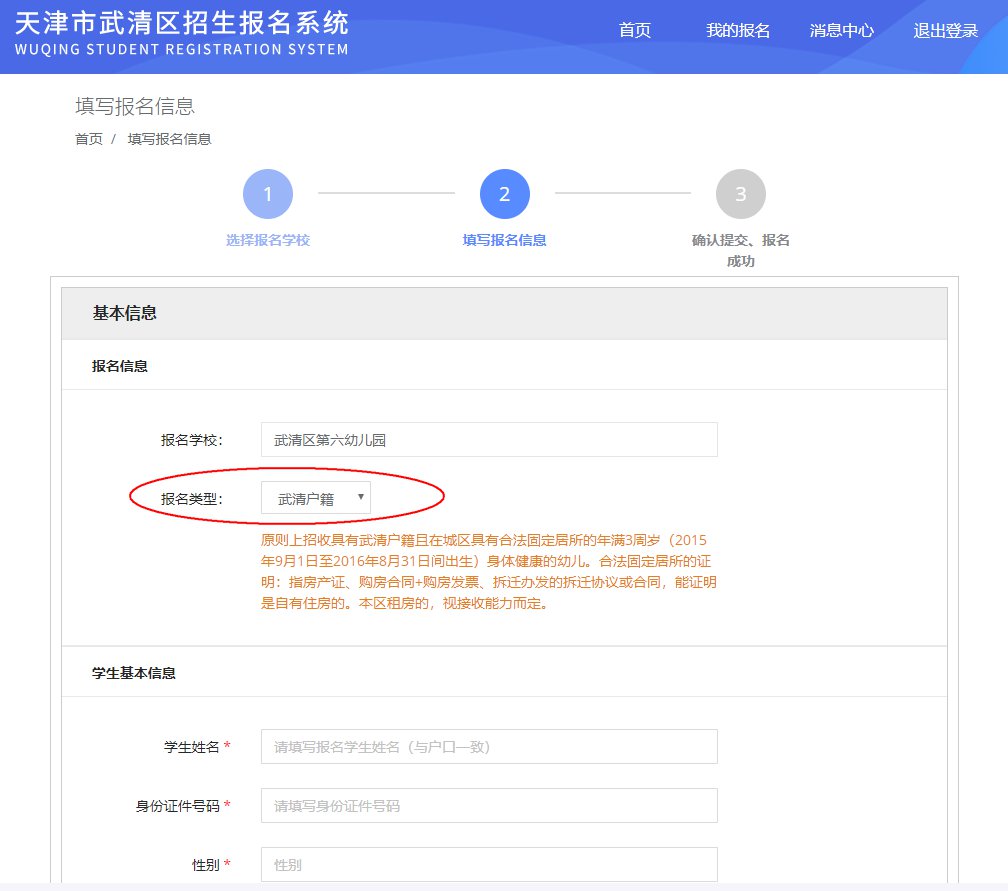Select the 选择报名学校 step label
The width and height of the screenshot is (1008, 891).
pos(268,240)
